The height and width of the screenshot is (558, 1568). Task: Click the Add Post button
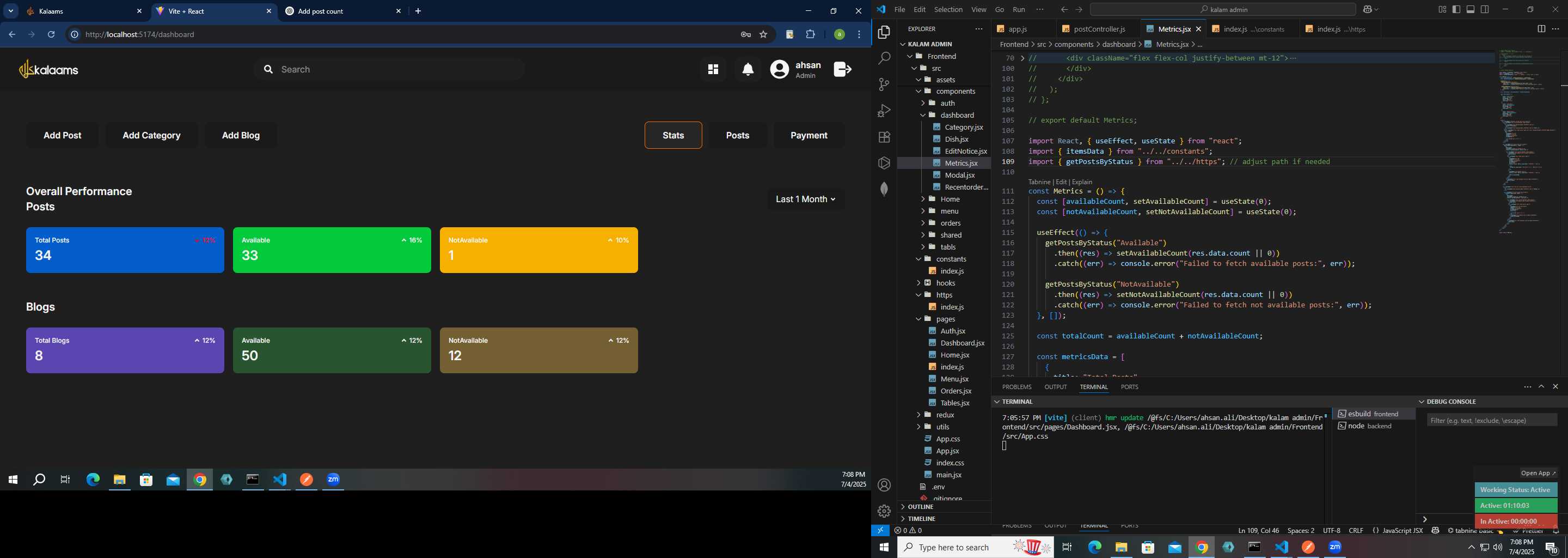[62, 135]
